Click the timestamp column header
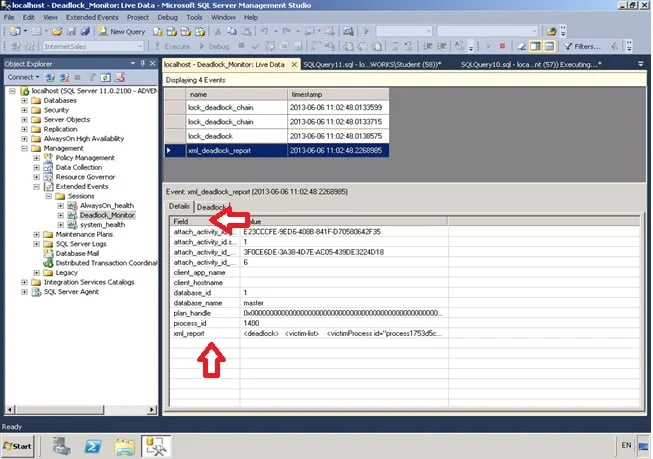 pos(338,95)
